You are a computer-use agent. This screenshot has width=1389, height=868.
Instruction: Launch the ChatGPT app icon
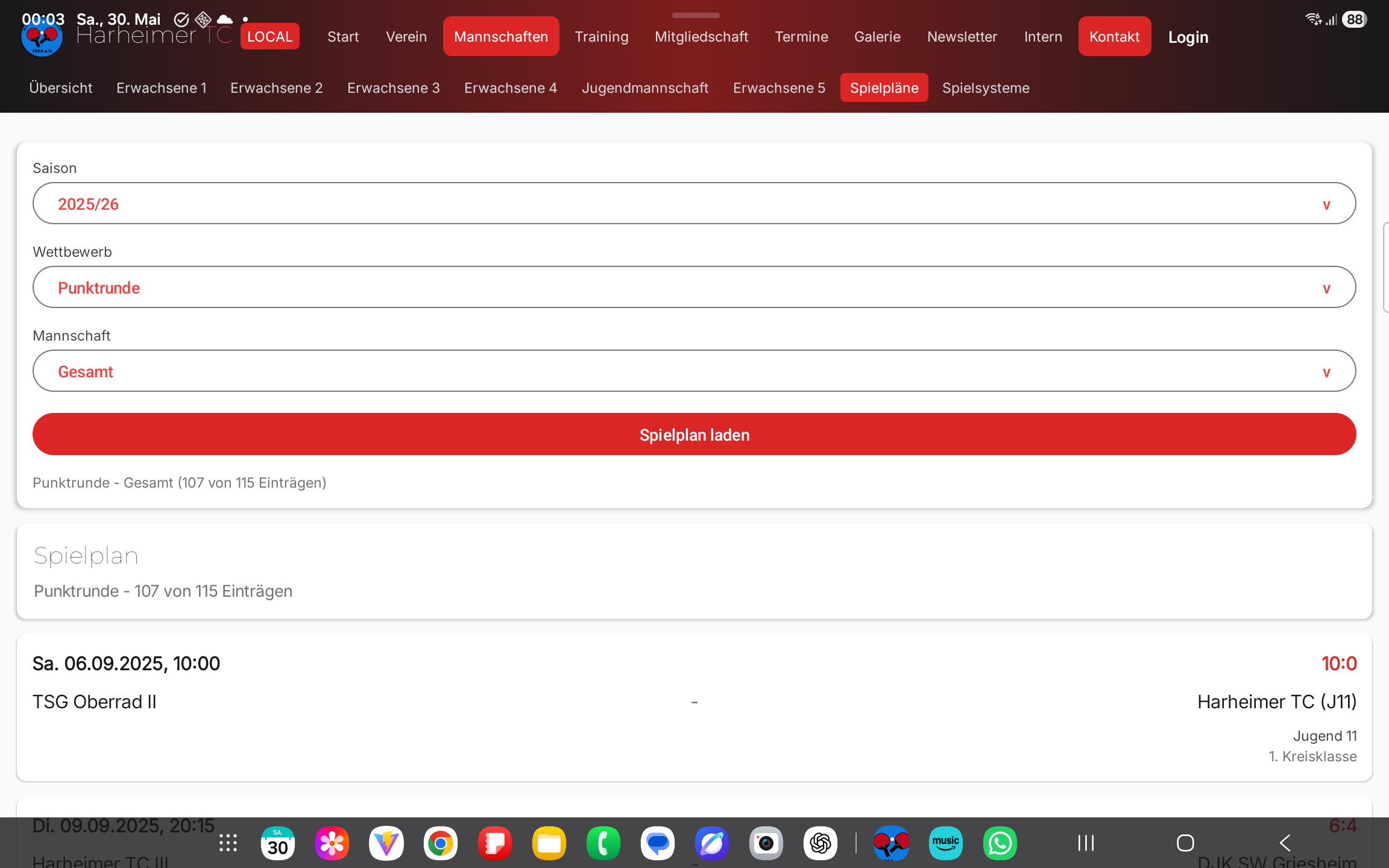coord(820,843)
